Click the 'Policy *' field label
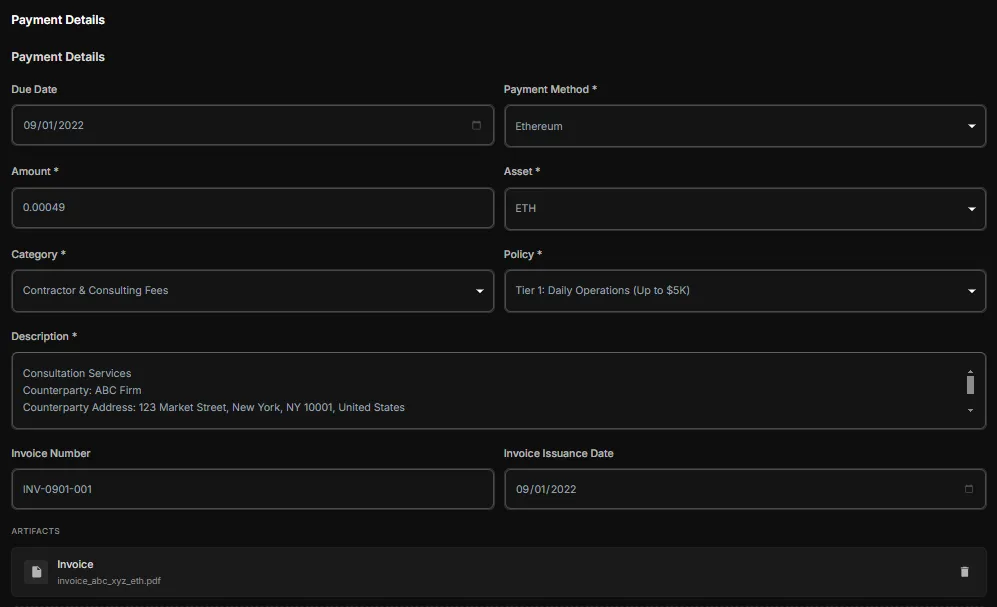The width and height of the screenshot is (997, 607). [x=523, y=254]
